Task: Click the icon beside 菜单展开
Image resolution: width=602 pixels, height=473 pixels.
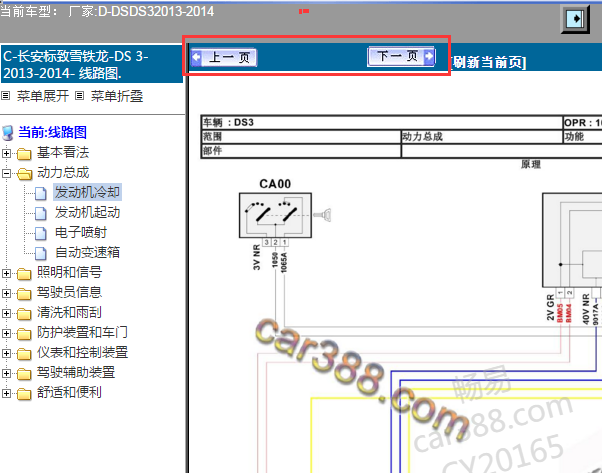Action: point(5,96)
